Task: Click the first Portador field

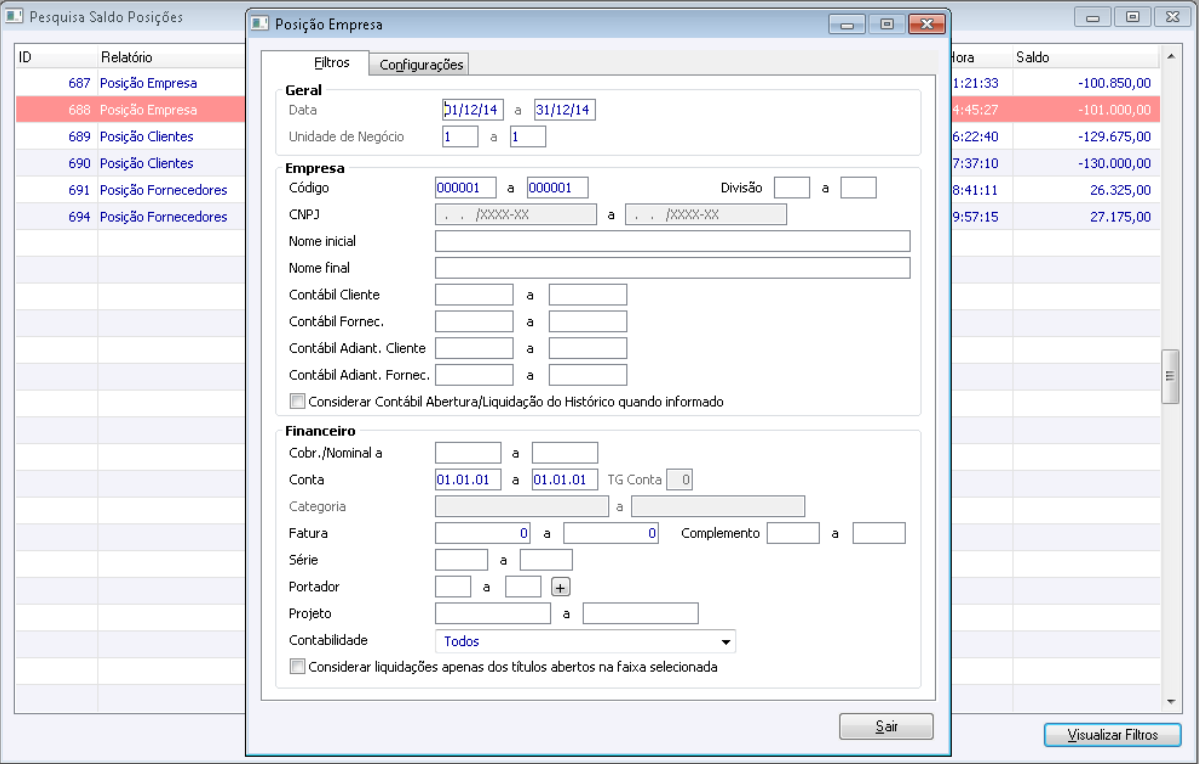Action: pyautogui.click(x=453, y=587)
